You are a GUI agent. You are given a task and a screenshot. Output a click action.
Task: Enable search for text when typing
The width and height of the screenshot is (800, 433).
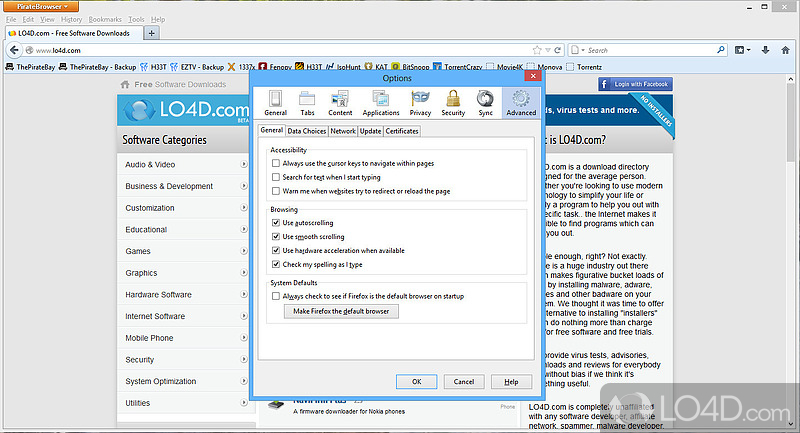tap(276, 177)
